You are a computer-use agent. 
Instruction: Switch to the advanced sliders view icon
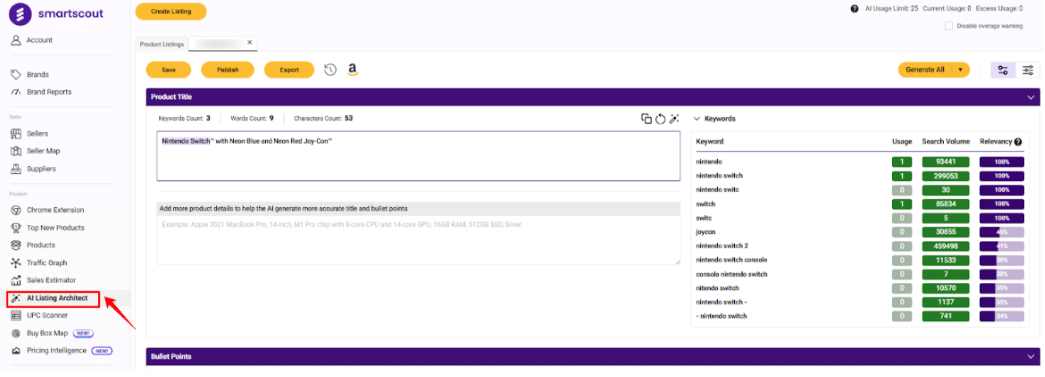(x=1028, y=70)
